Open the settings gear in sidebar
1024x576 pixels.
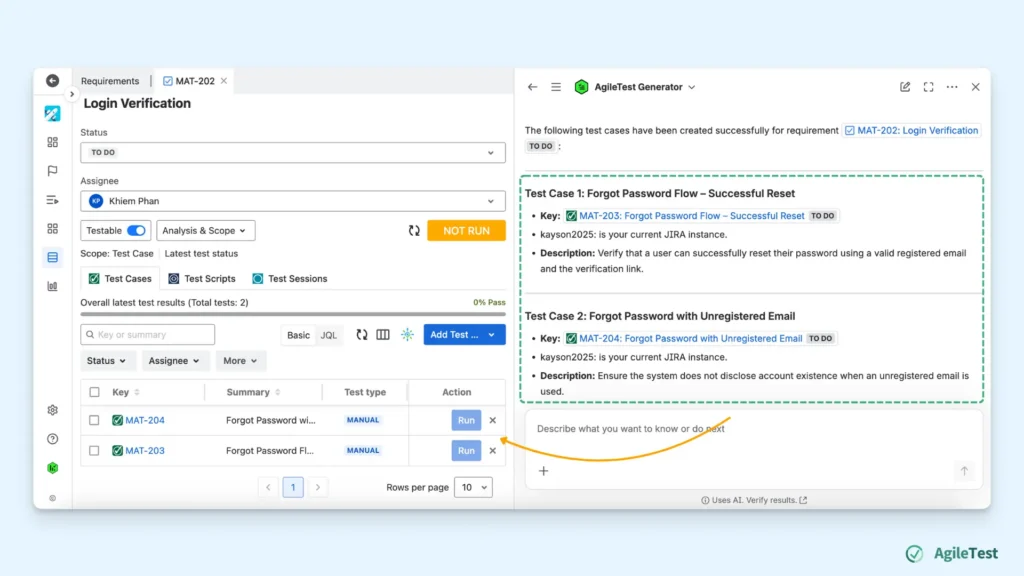(x=52, y=410)
